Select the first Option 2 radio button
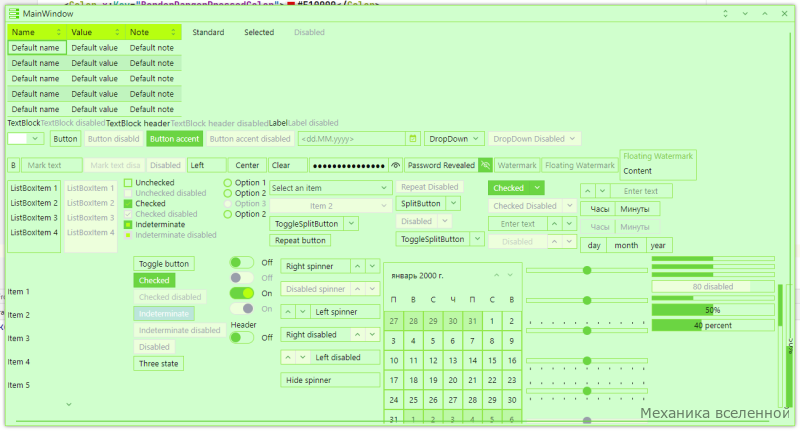 (228, 193)
